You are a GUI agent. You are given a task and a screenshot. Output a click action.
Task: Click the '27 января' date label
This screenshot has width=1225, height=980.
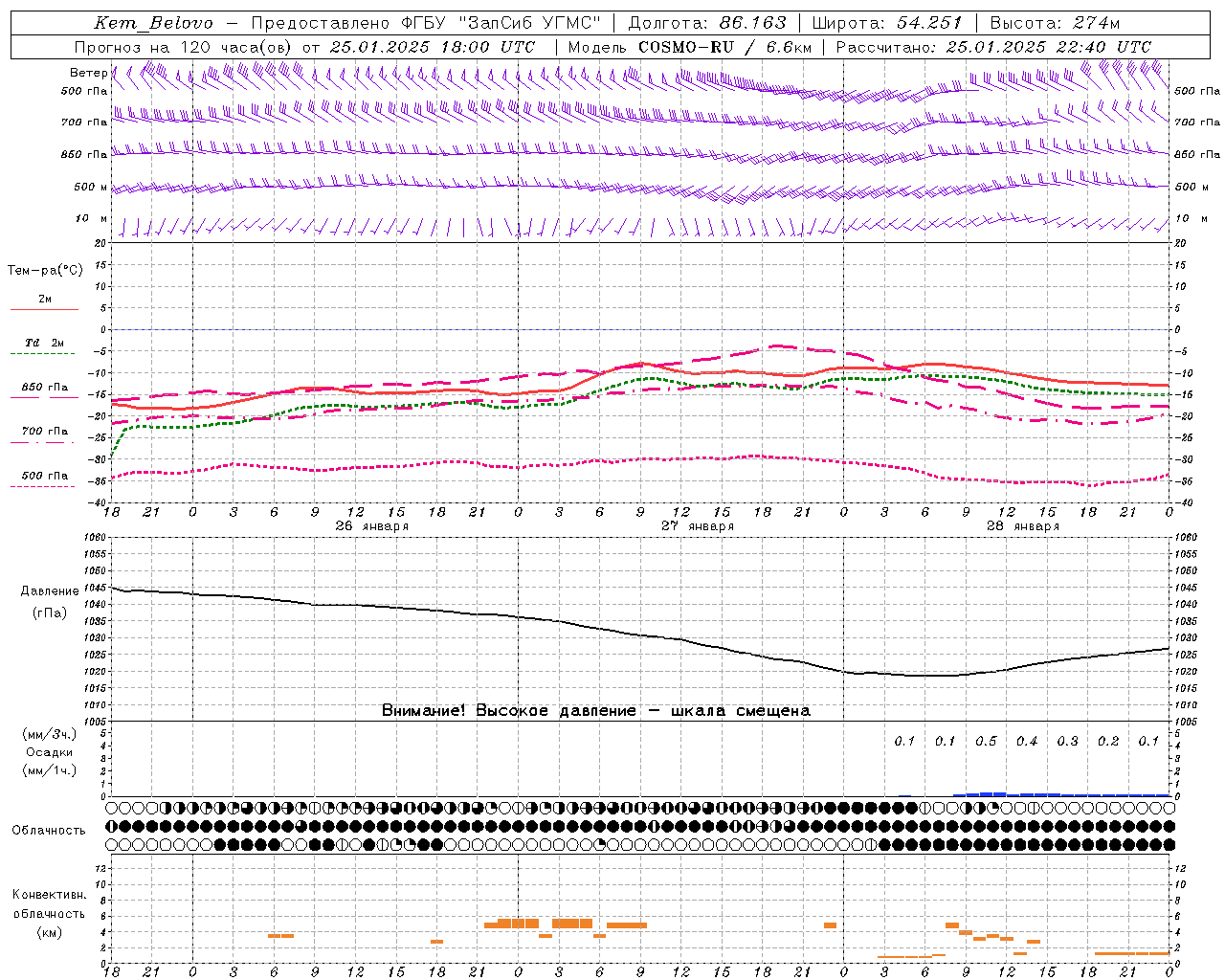coord(698,526)
